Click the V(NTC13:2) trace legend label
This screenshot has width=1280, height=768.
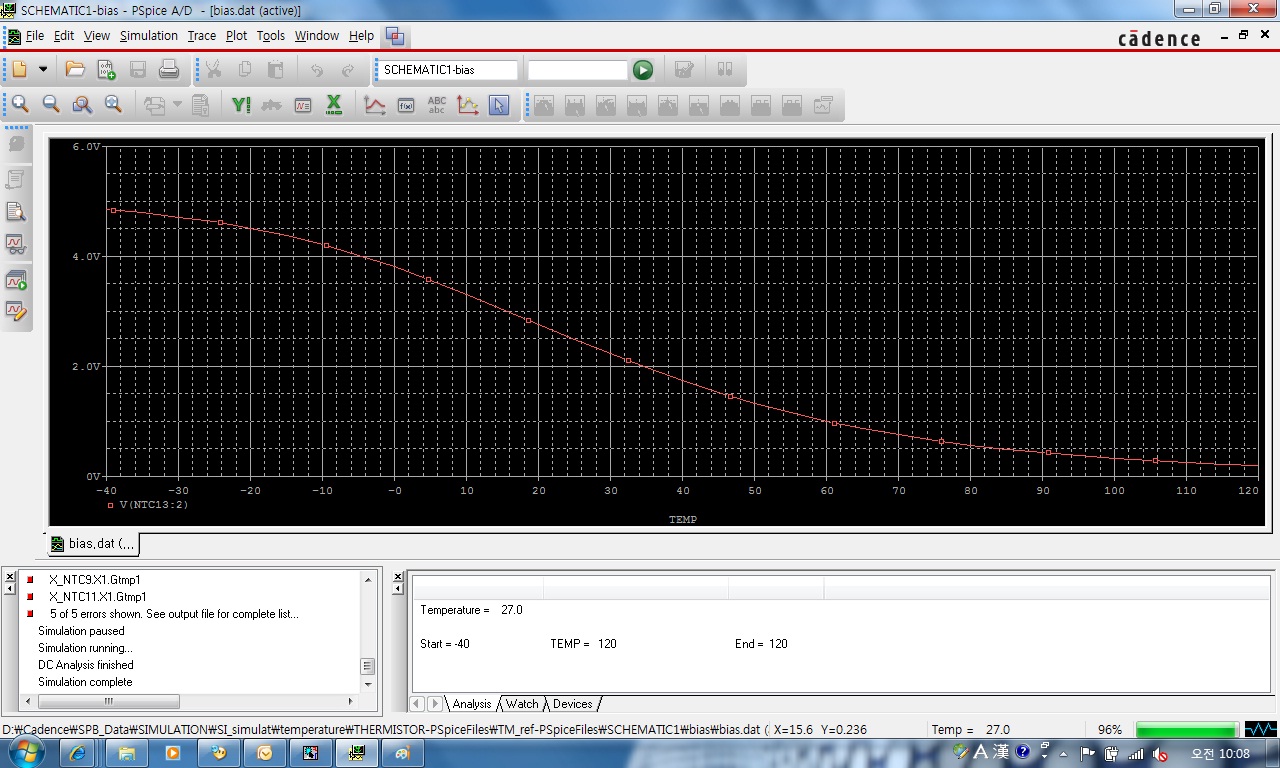153,505
